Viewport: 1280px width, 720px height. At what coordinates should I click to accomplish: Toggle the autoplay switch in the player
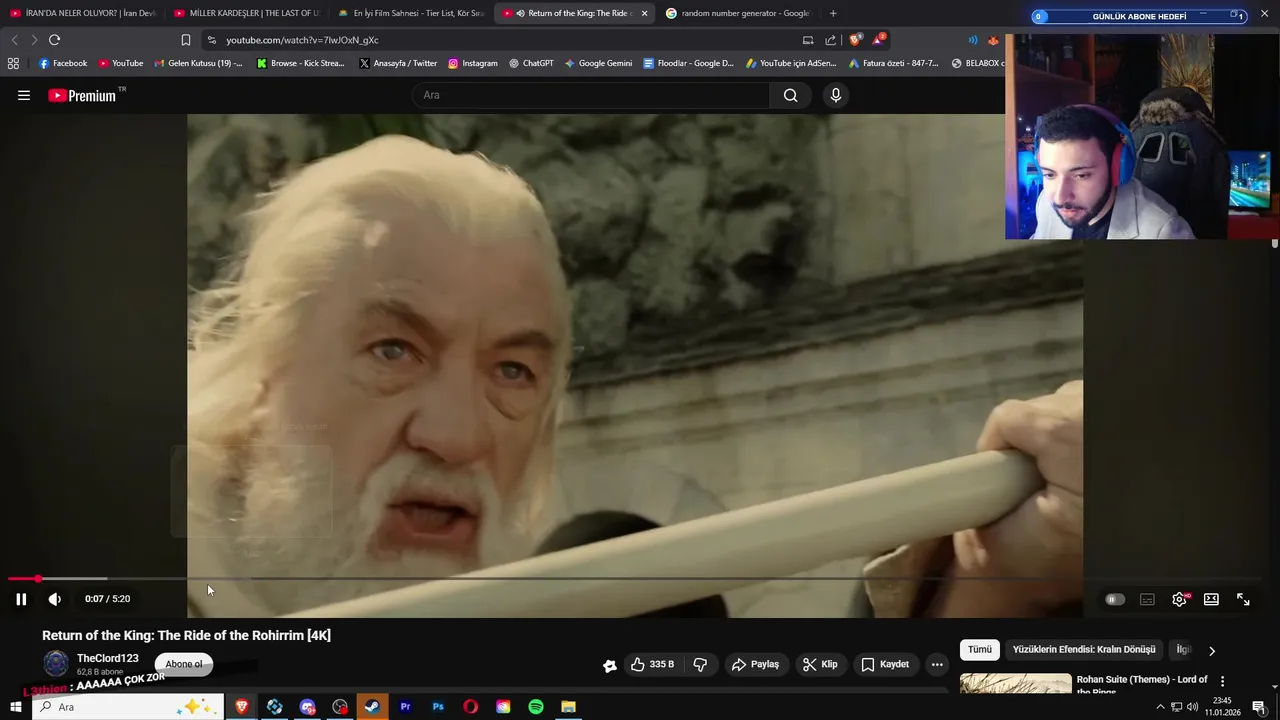click(1115, 599)
